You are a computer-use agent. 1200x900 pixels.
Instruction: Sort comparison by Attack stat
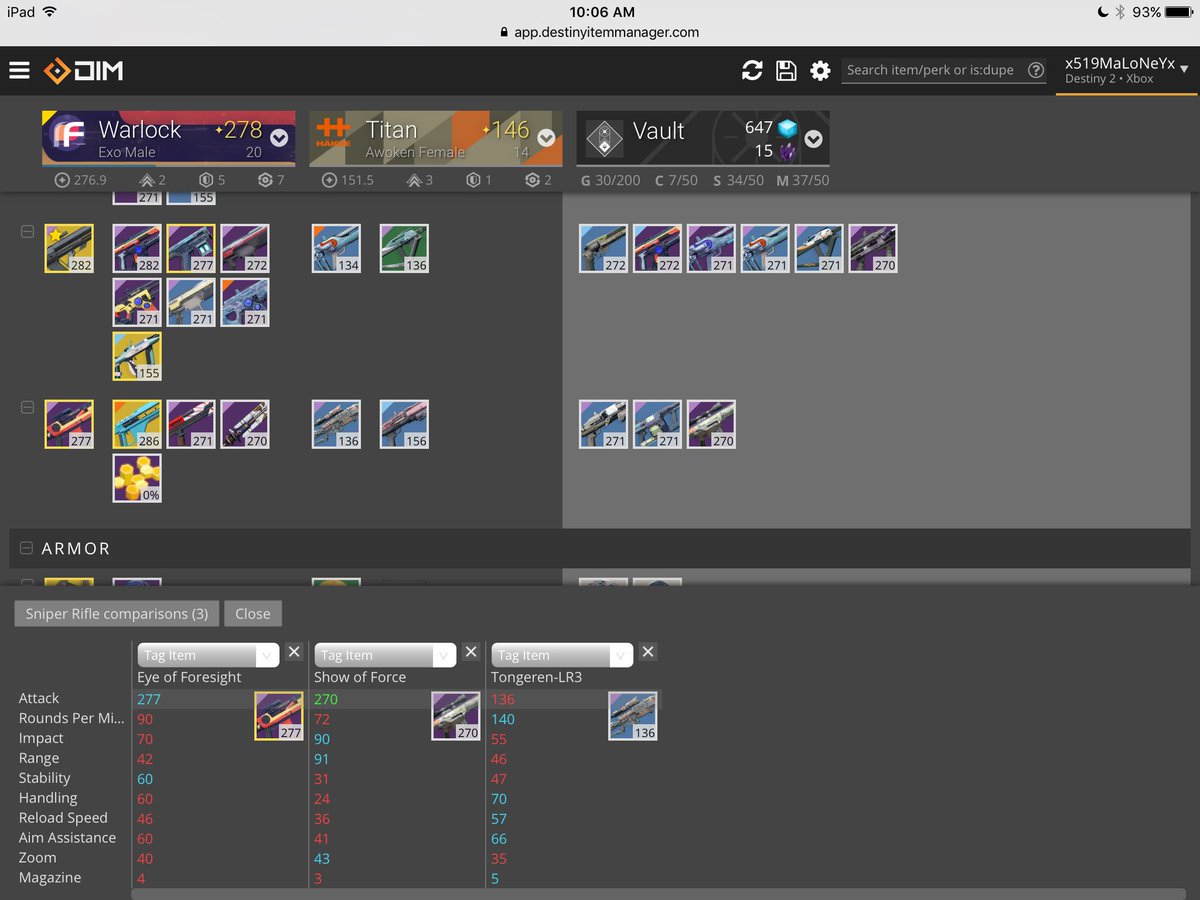(x=39, y=698)
